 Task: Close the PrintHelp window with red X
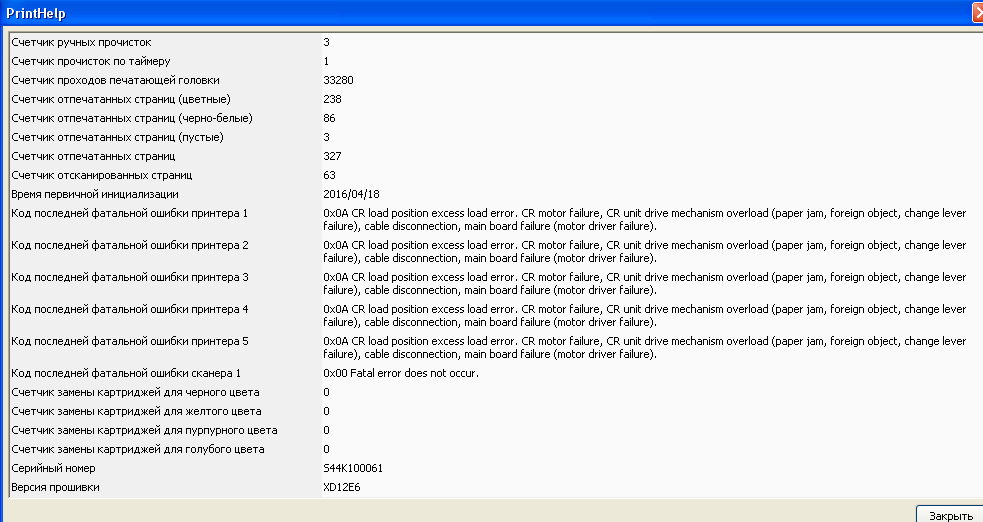977,13
